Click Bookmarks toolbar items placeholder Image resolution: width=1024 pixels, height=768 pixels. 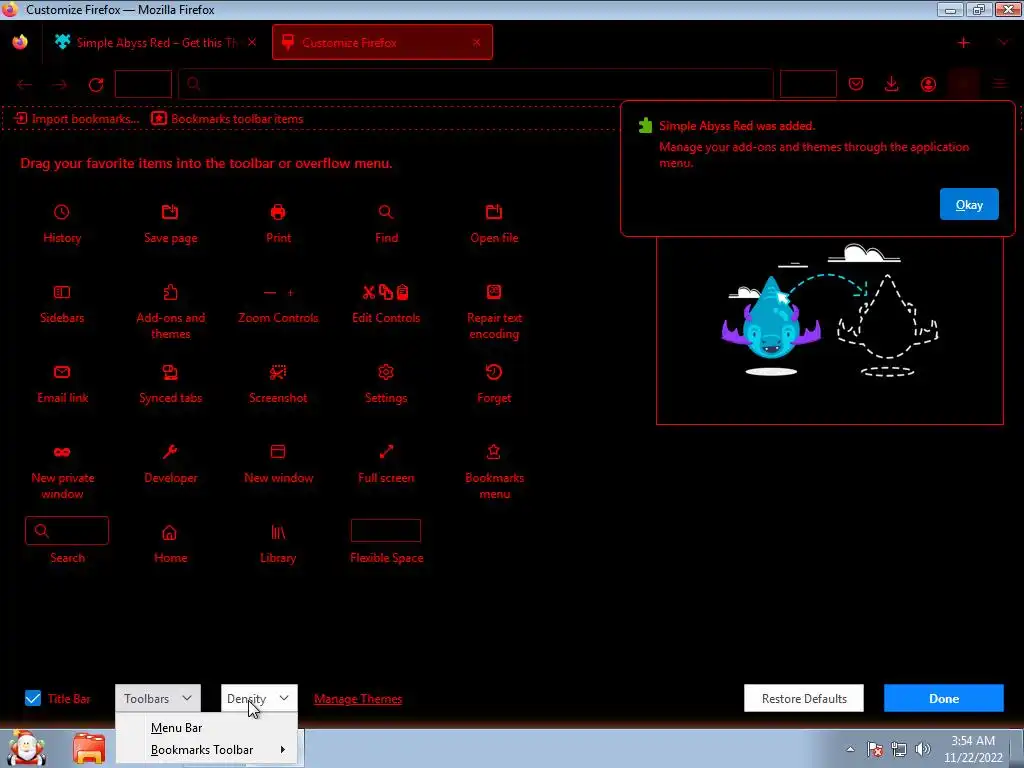click(x=227, y=118)
